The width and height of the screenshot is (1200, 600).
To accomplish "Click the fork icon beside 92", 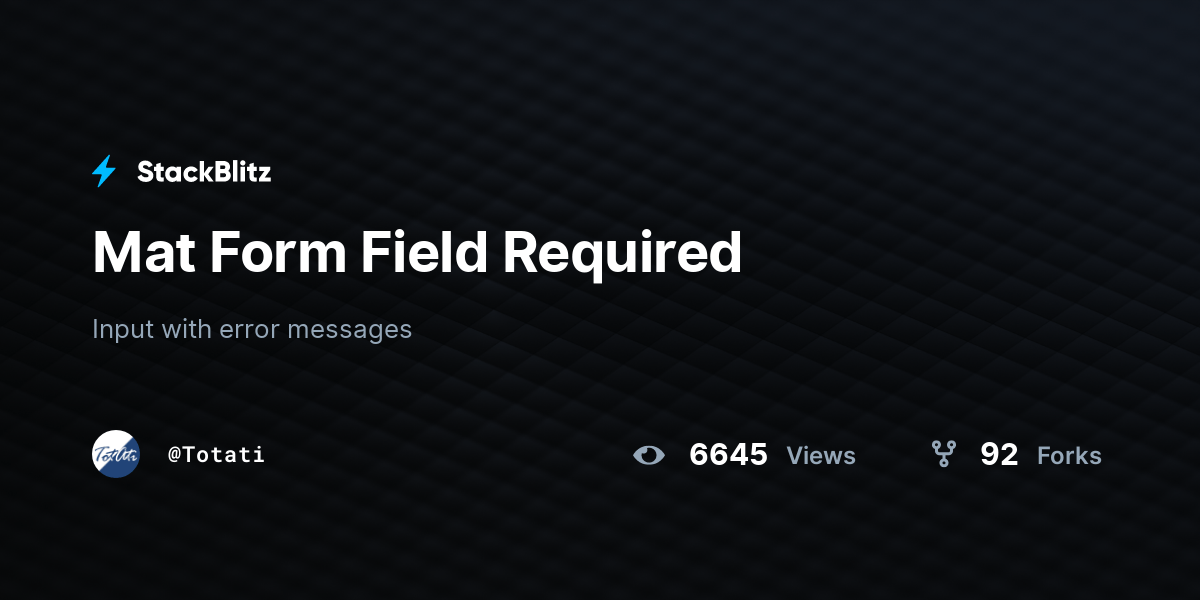I will (x=943, y=455).
